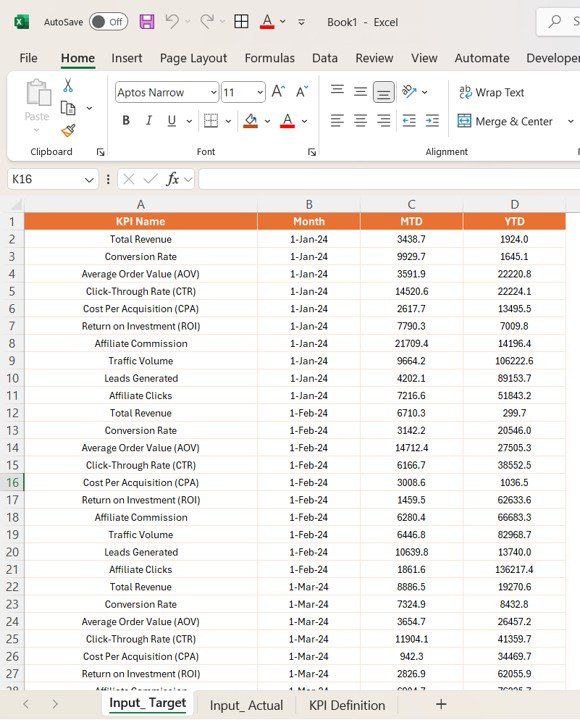The height and width of the screenshot is (720, 580).
Task: Open the Fill Color palette arrow
Action: coord(267,121)
